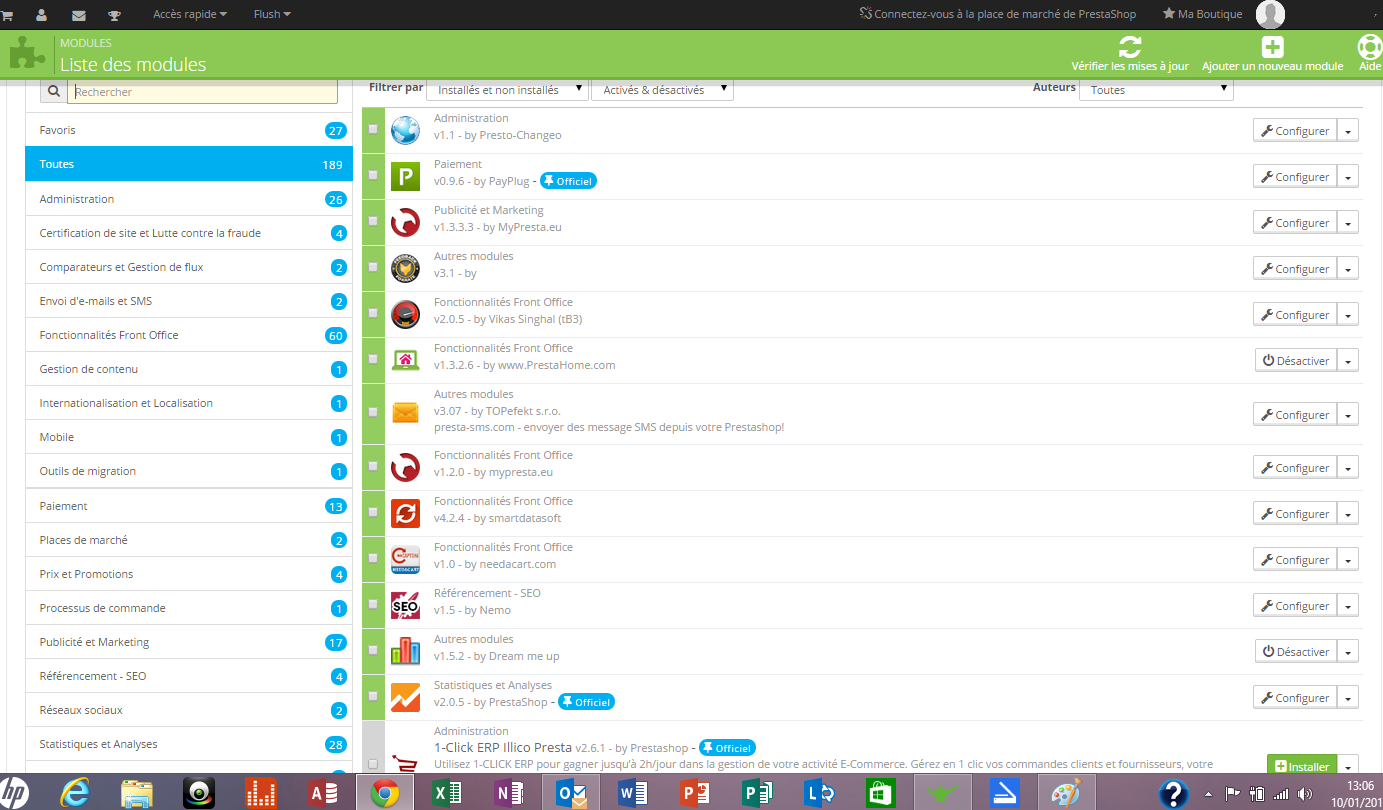Expand the action arrow for PrestaHome Désactiver
The height and width of the screenshot is (810, 1383).
pos(1348,361)
